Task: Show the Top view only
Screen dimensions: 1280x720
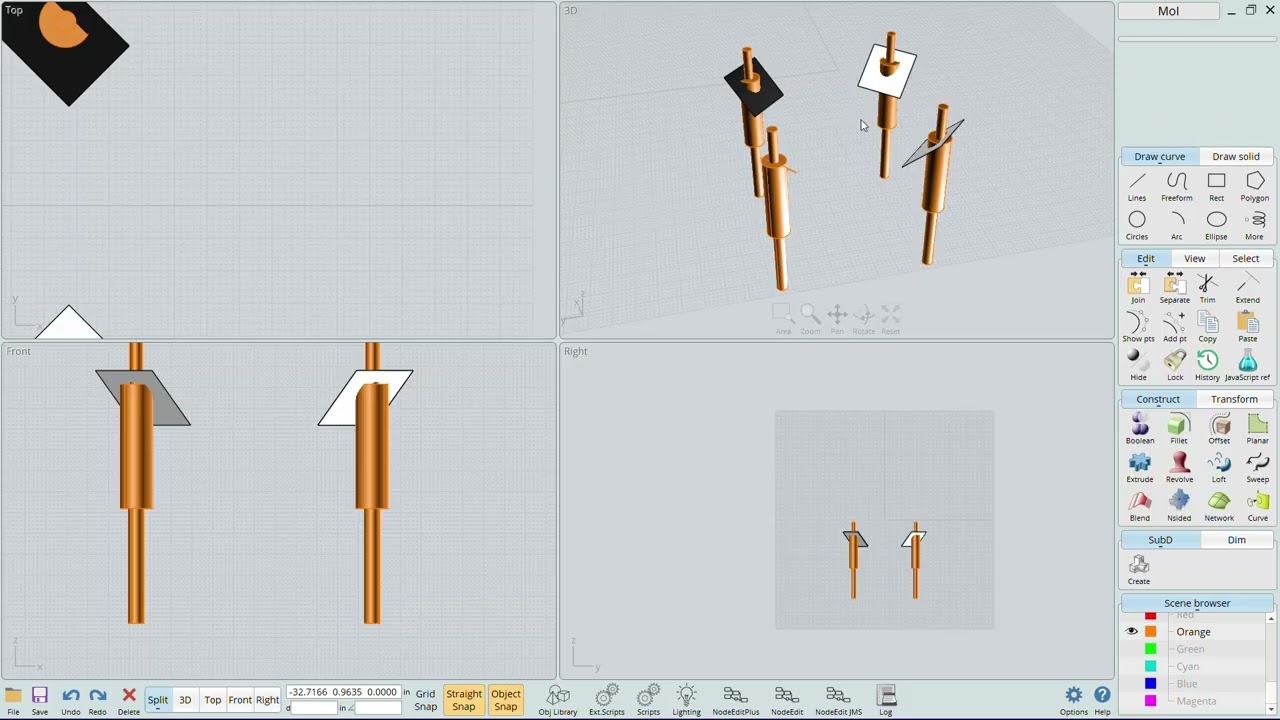Action: pos(213,700)
